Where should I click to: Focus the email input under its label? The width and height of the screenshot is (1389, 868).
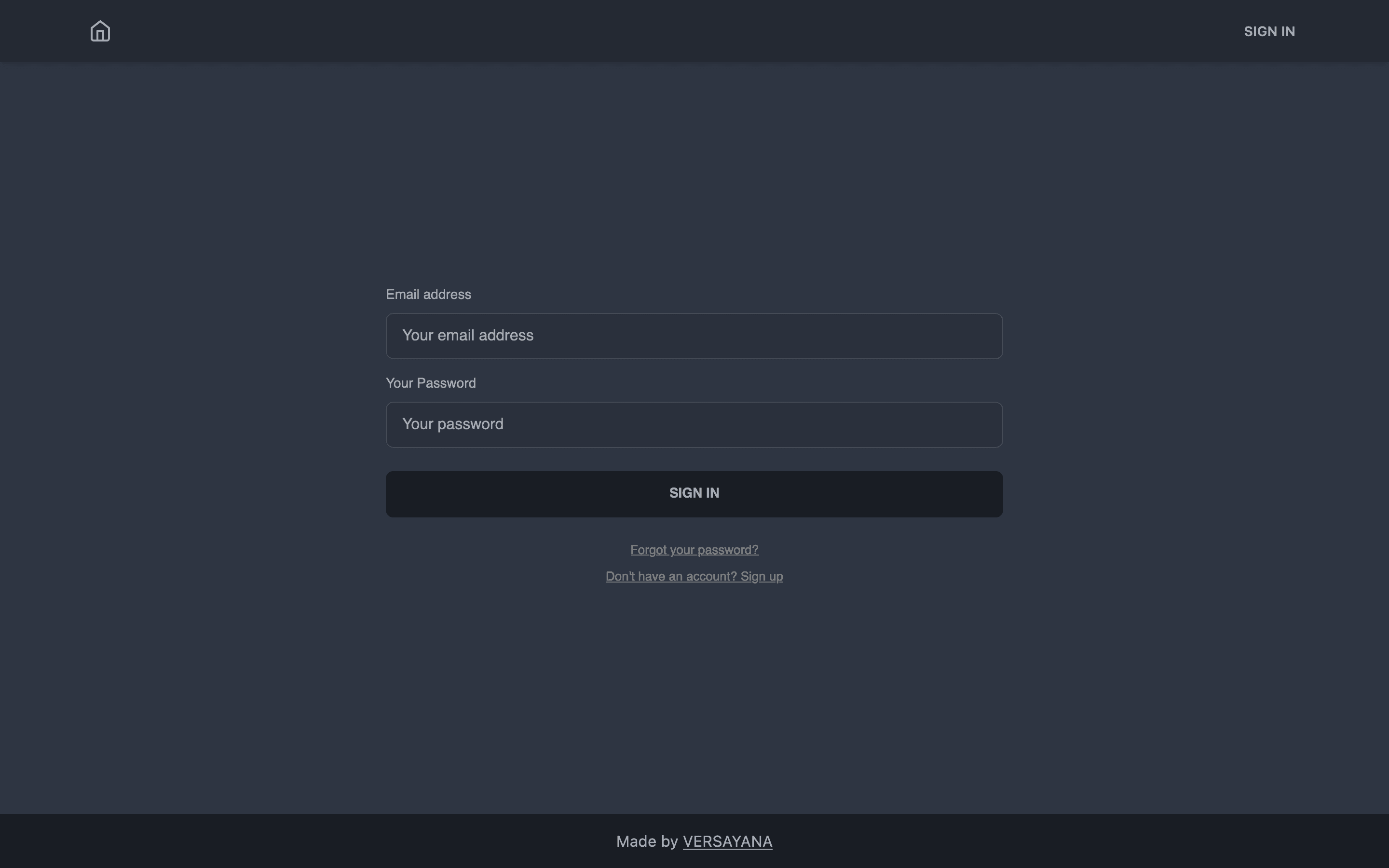(x=694, y=335)
